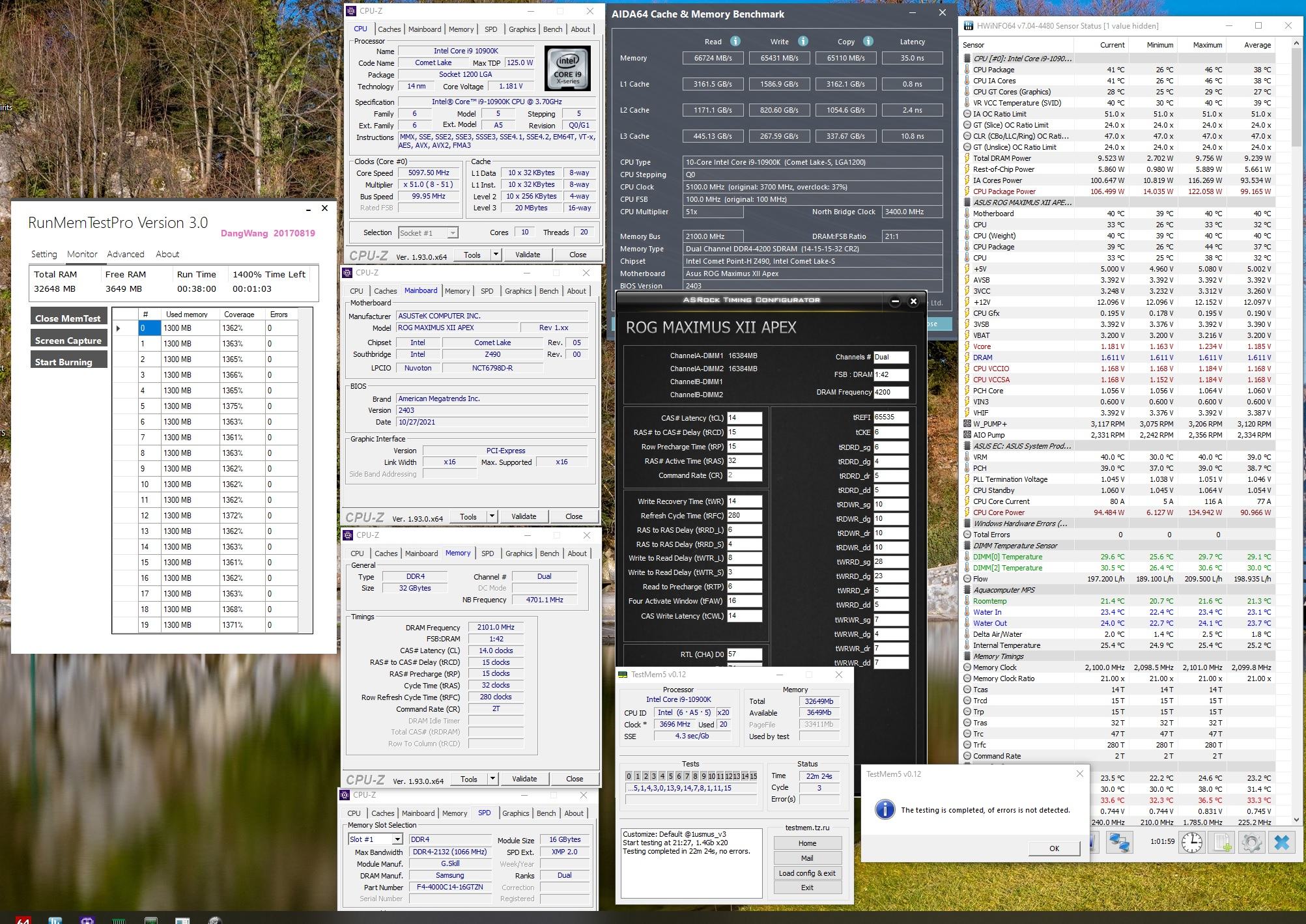Collapse the CPU [#0] Intel Core i9 sensor group

[967, 59]
